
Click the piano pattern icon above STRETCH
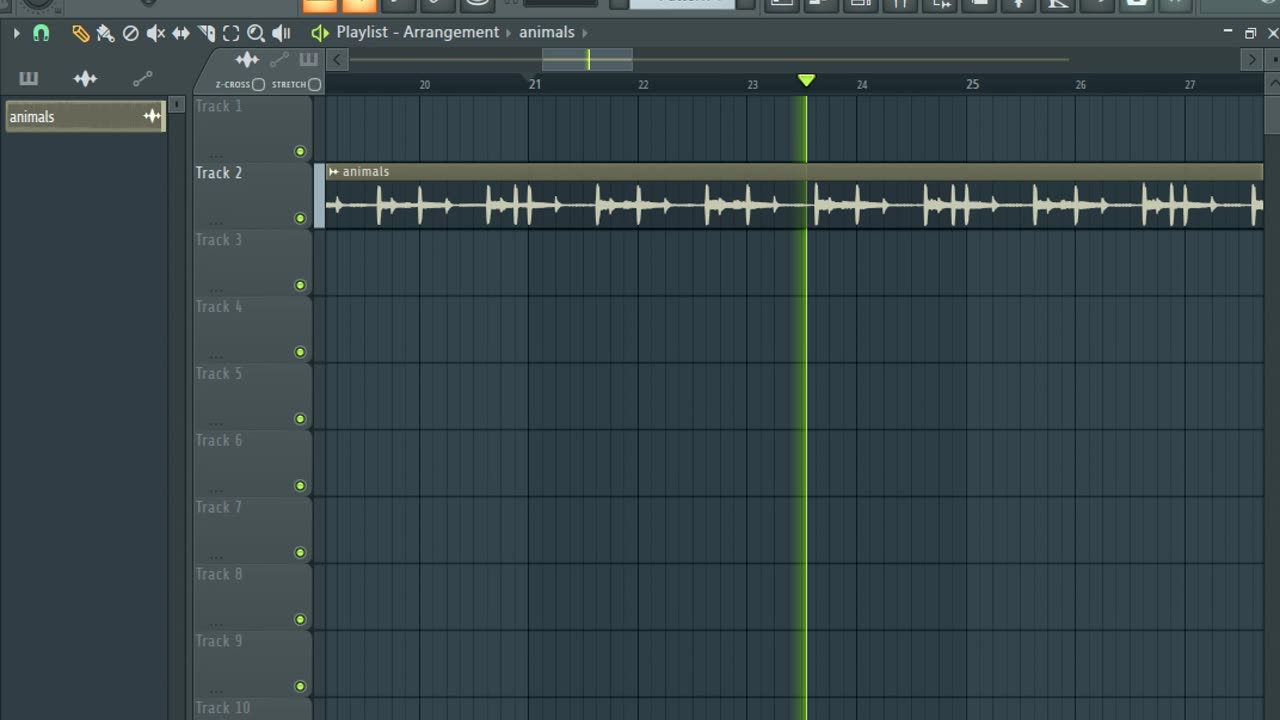pos(308,60)
